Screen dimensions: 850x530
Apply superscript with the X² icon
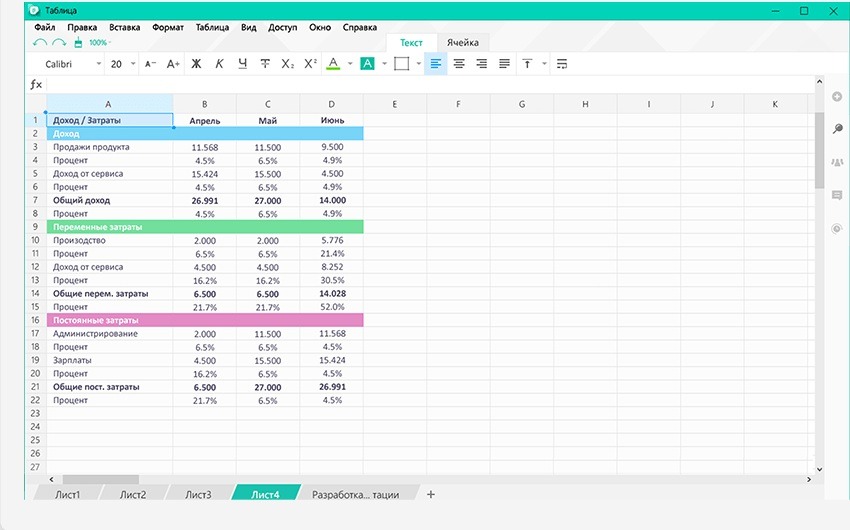[310, 64]
